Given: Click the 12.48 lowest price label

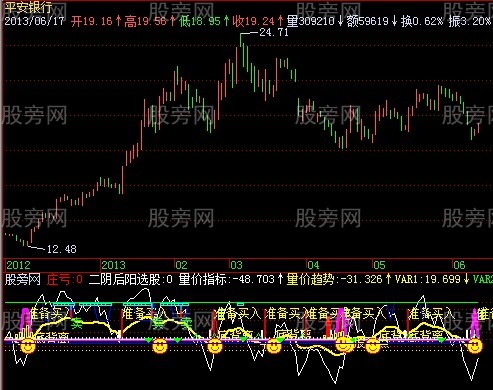Looking at the screenshot, I should click(62, 249).
